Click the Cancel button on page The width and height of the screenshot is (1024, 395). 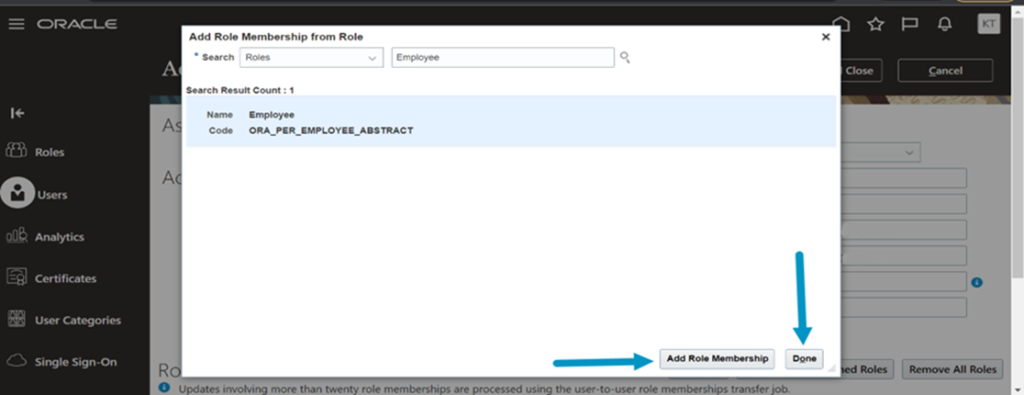pos(945,71)
